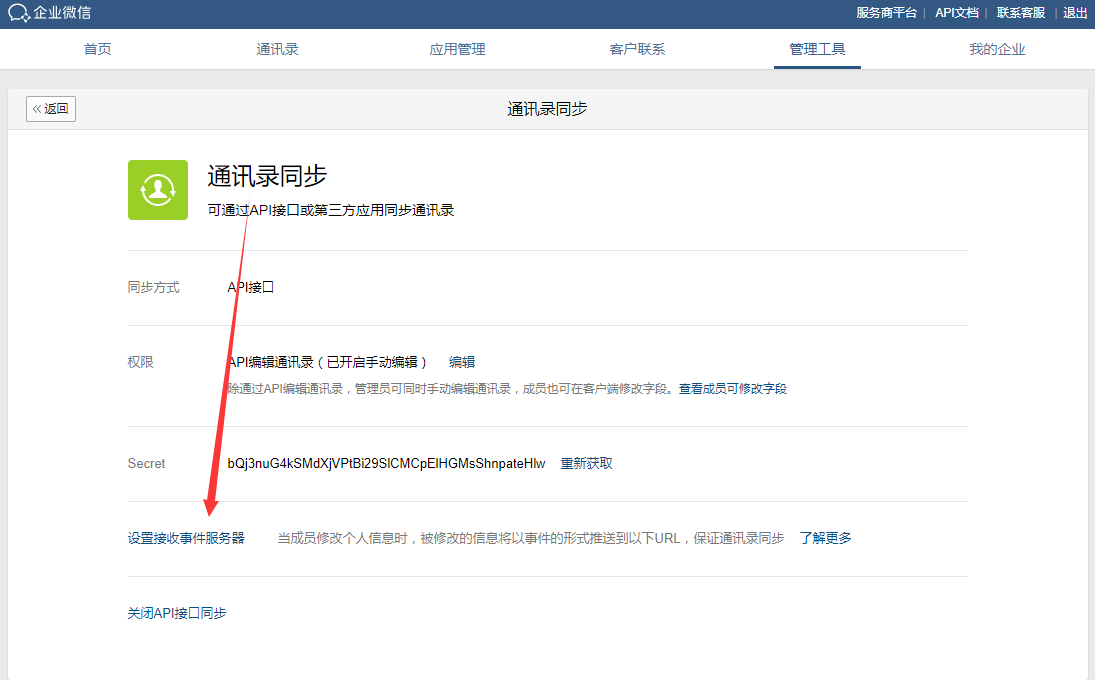Select the 管理工具 tab
Image resolution: width=1095 pixels, height=680 pixels.
[x=817, y=49]
